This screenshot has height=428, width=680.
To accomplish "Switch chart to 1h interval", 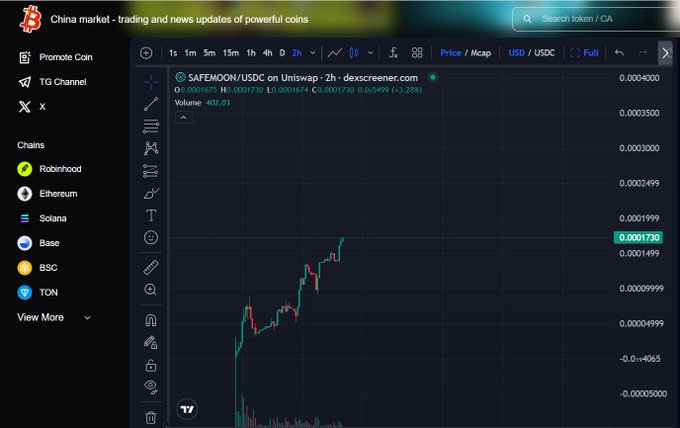I will tap(251, 53).
